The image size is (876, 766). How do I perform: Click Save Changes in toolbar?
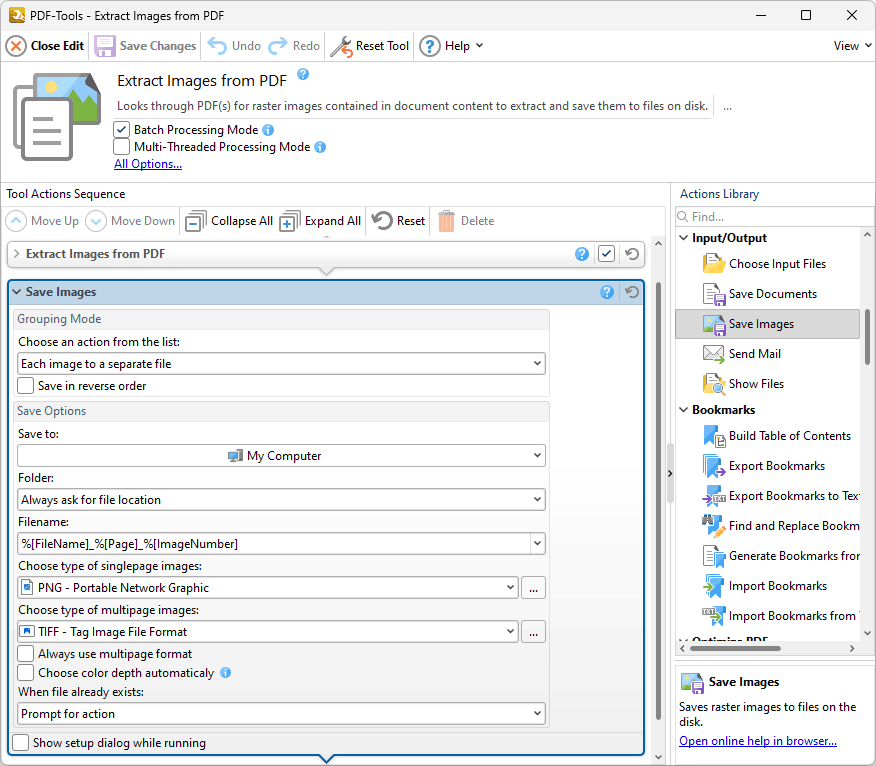(x=145, y=46)
